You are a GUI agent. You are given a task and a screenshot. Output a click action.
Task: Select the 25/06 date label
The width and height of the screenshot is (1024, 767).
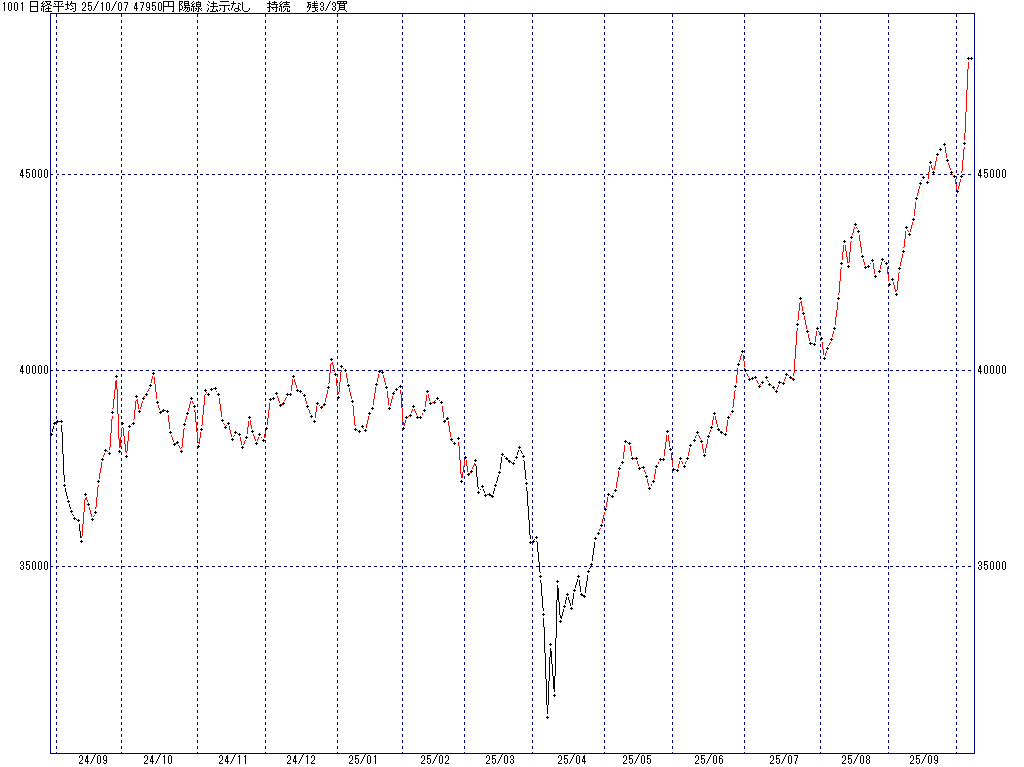(709, 759)
